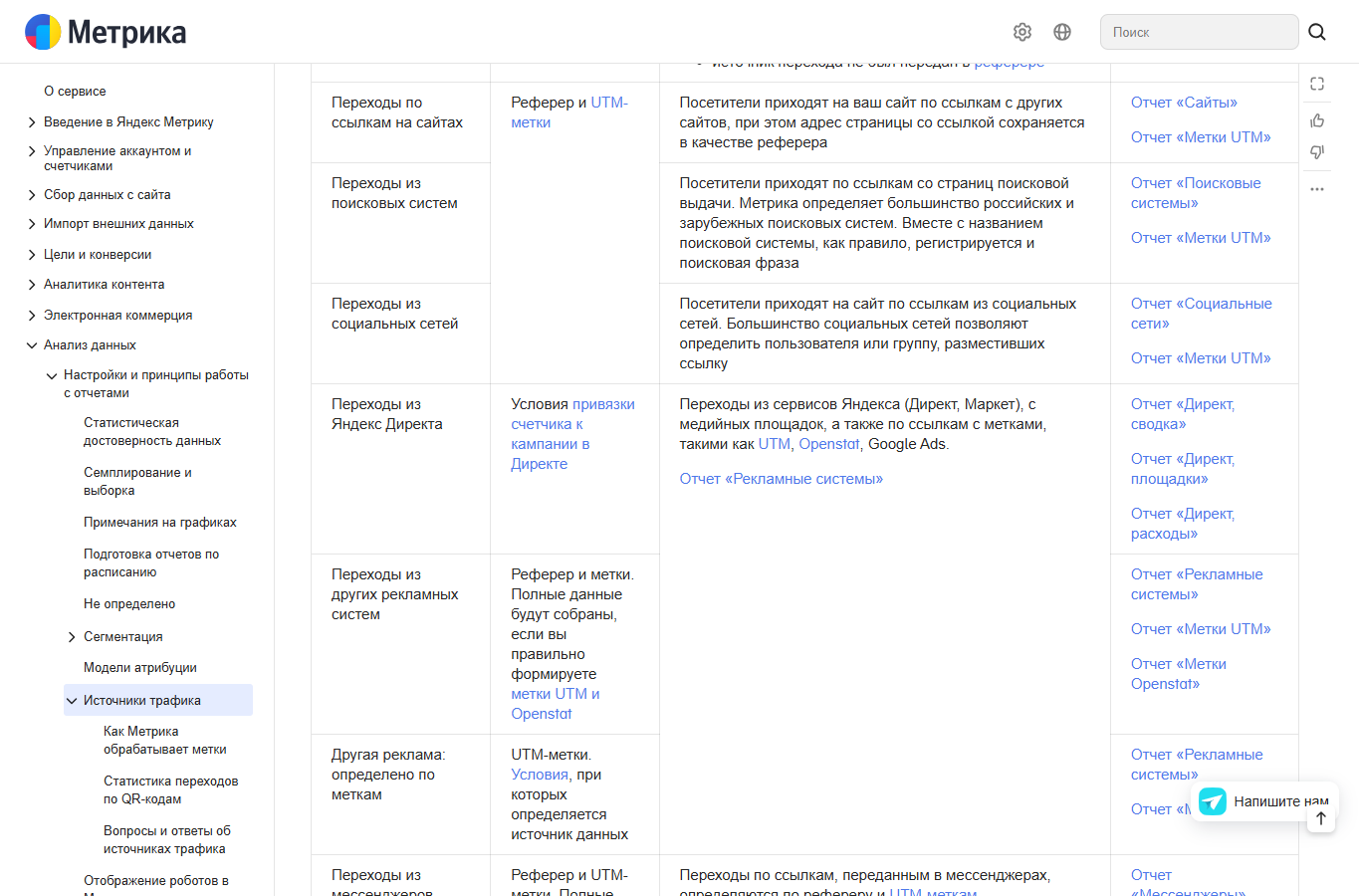Open привязки счетчика к кампании в Директе link
1359x896 pixels.
pyautogui.click(x=572, y=434)
